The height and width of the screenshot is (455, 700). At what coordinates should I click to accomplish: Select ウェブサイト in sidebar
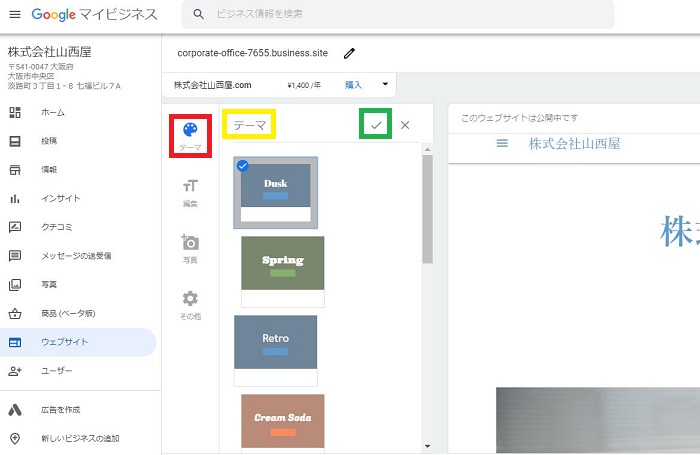pyautogui.click(x=78, y=342)
